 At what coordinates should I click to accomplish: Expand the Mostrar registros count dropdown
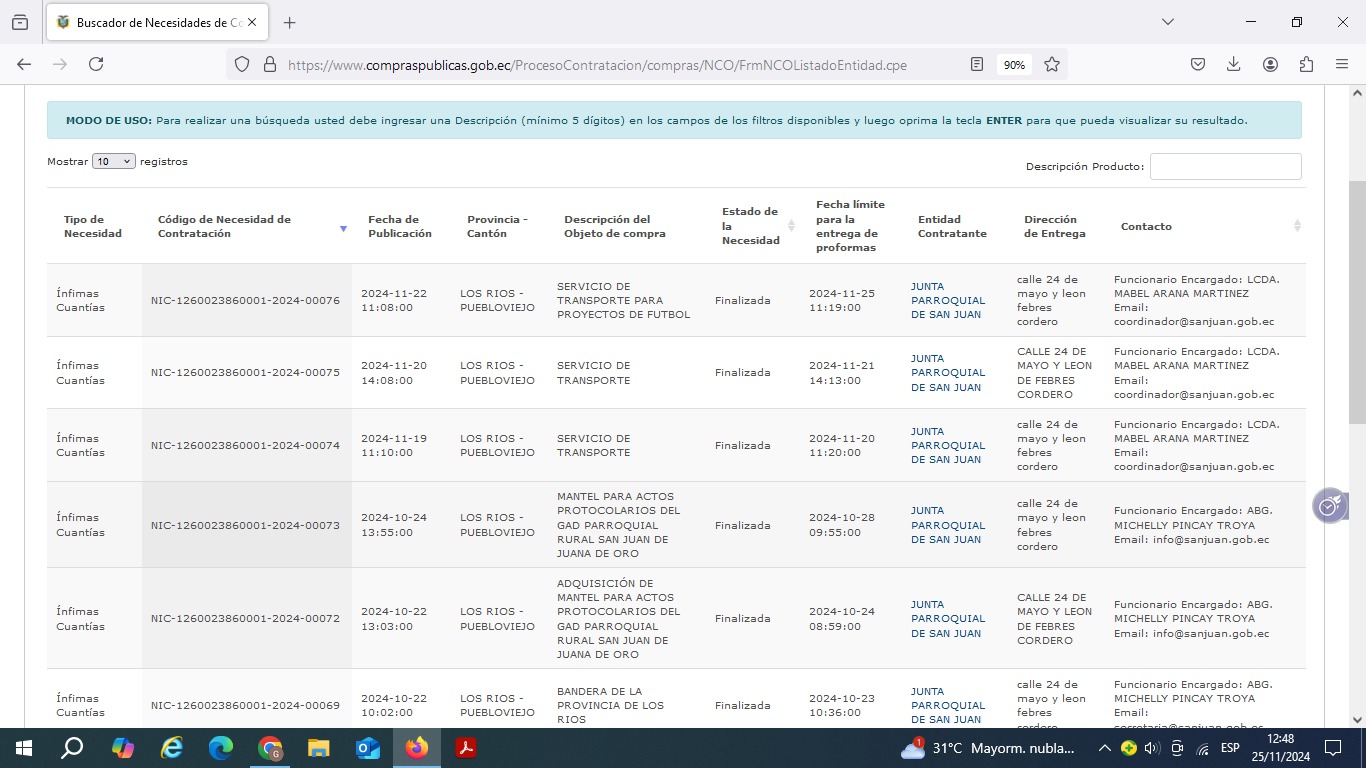[113, 161]
